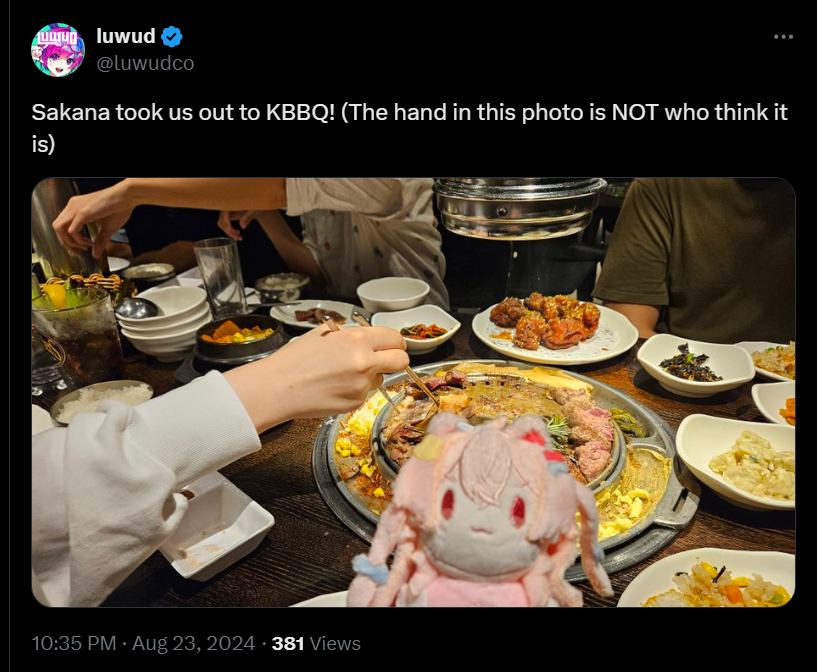Click the metal exhaust hood in photo

pos(519,208)
